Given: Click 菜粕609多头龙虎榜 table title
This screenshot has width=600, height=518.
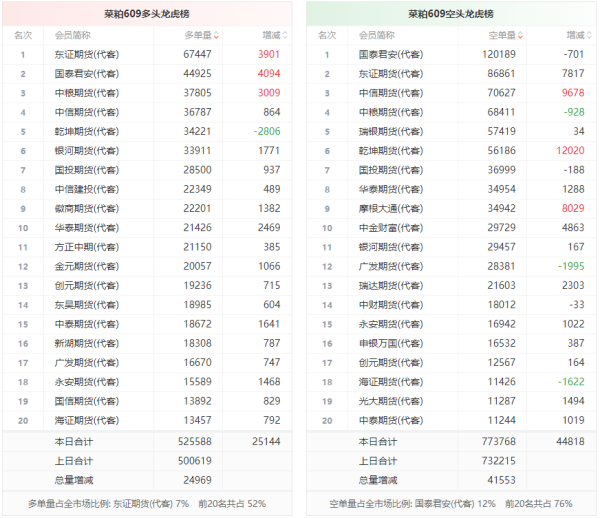Looking at the screenshot, I should click(147, 14).
